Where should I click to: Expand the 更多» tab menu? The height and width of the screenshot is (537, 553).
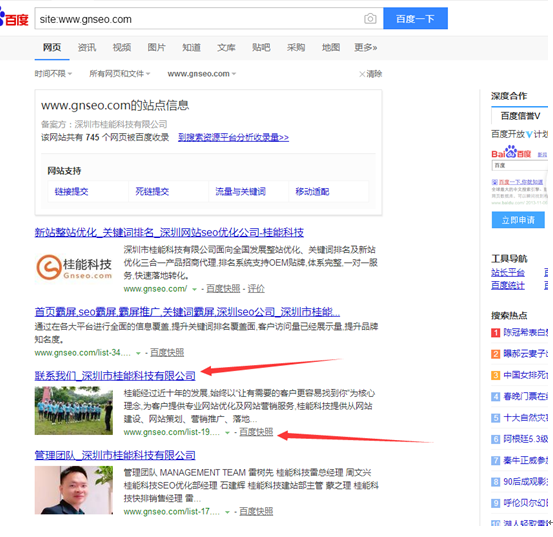point(366,47)
